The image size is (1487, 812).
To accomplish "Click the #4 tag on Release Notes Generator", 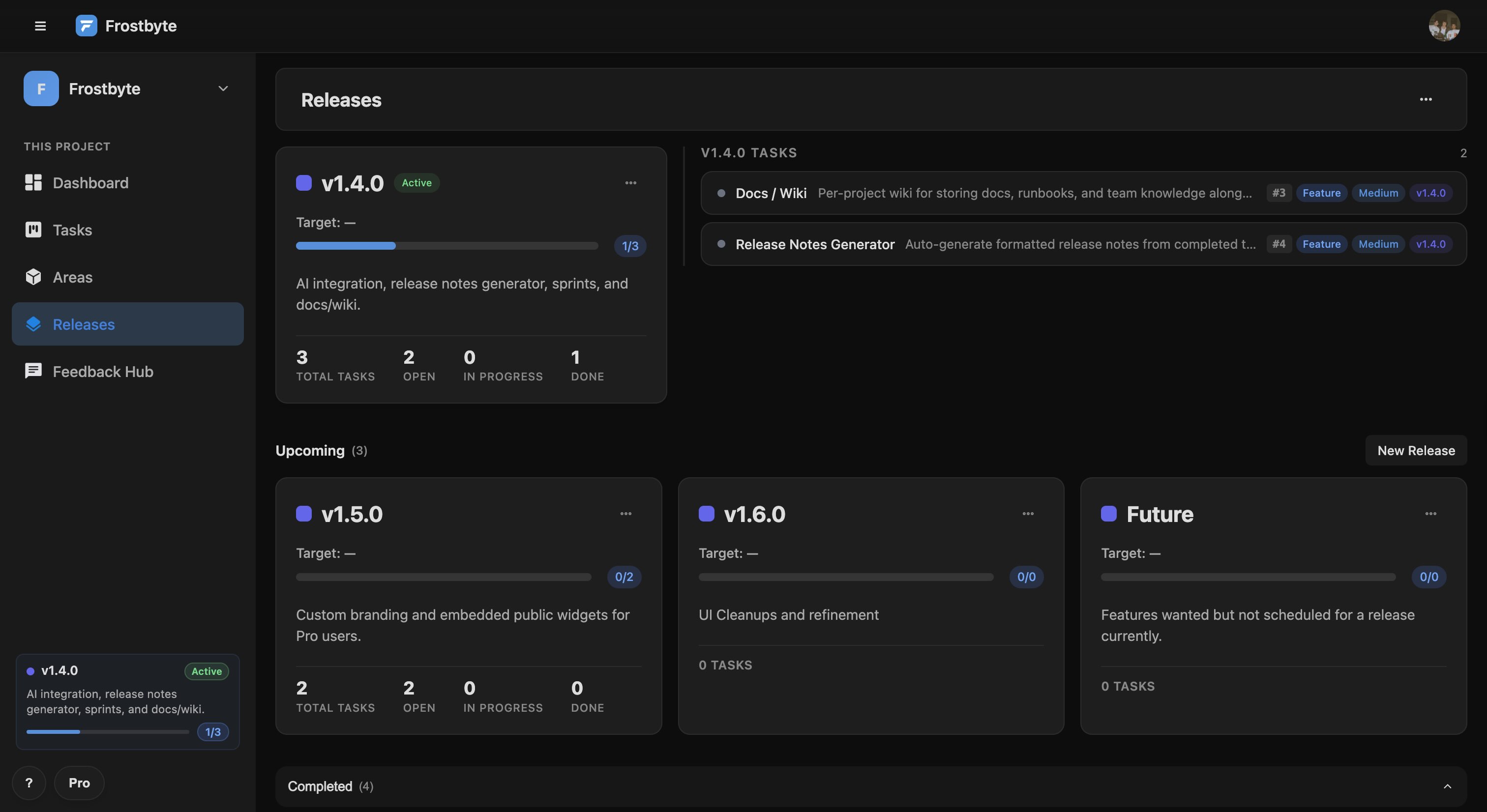I will coord(1279,244).
